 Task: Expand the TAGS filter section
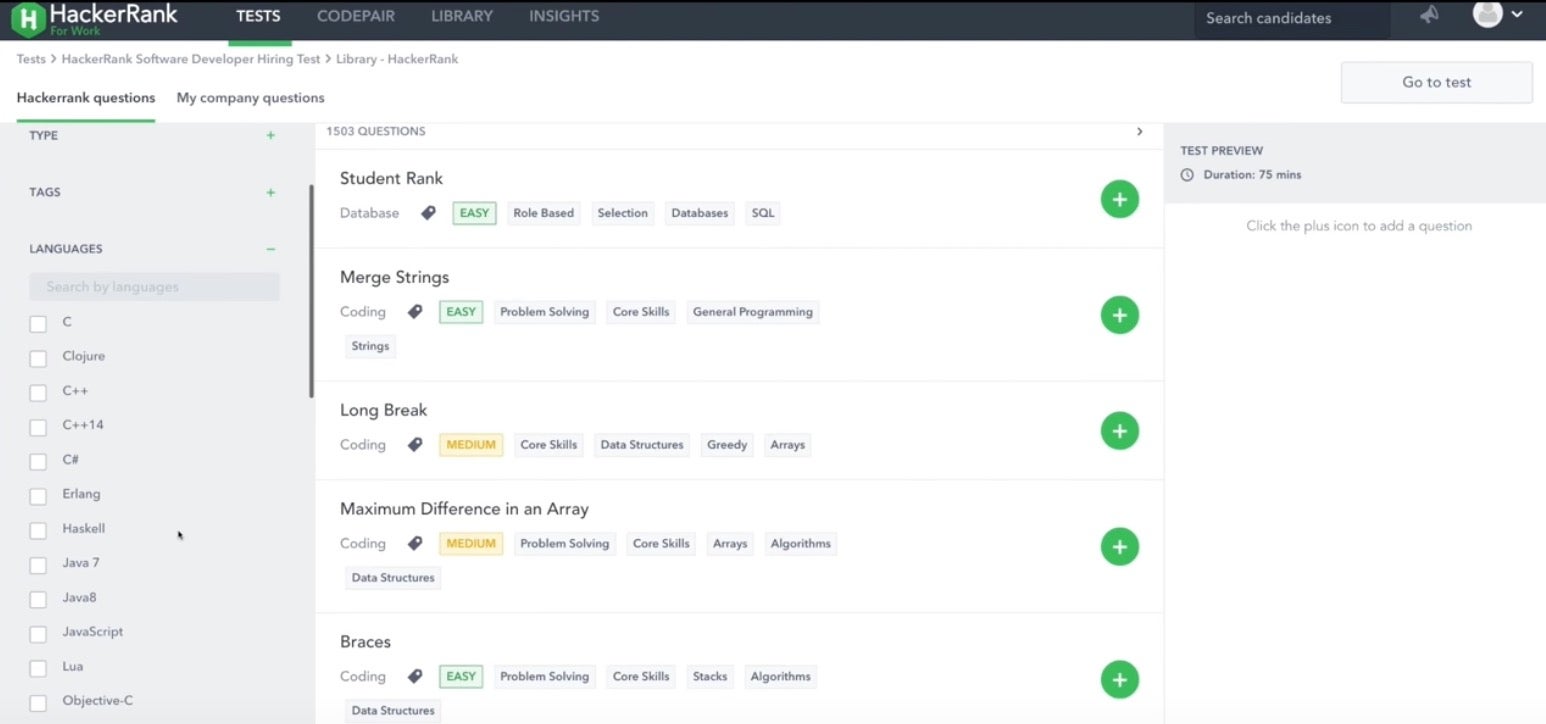270,191
